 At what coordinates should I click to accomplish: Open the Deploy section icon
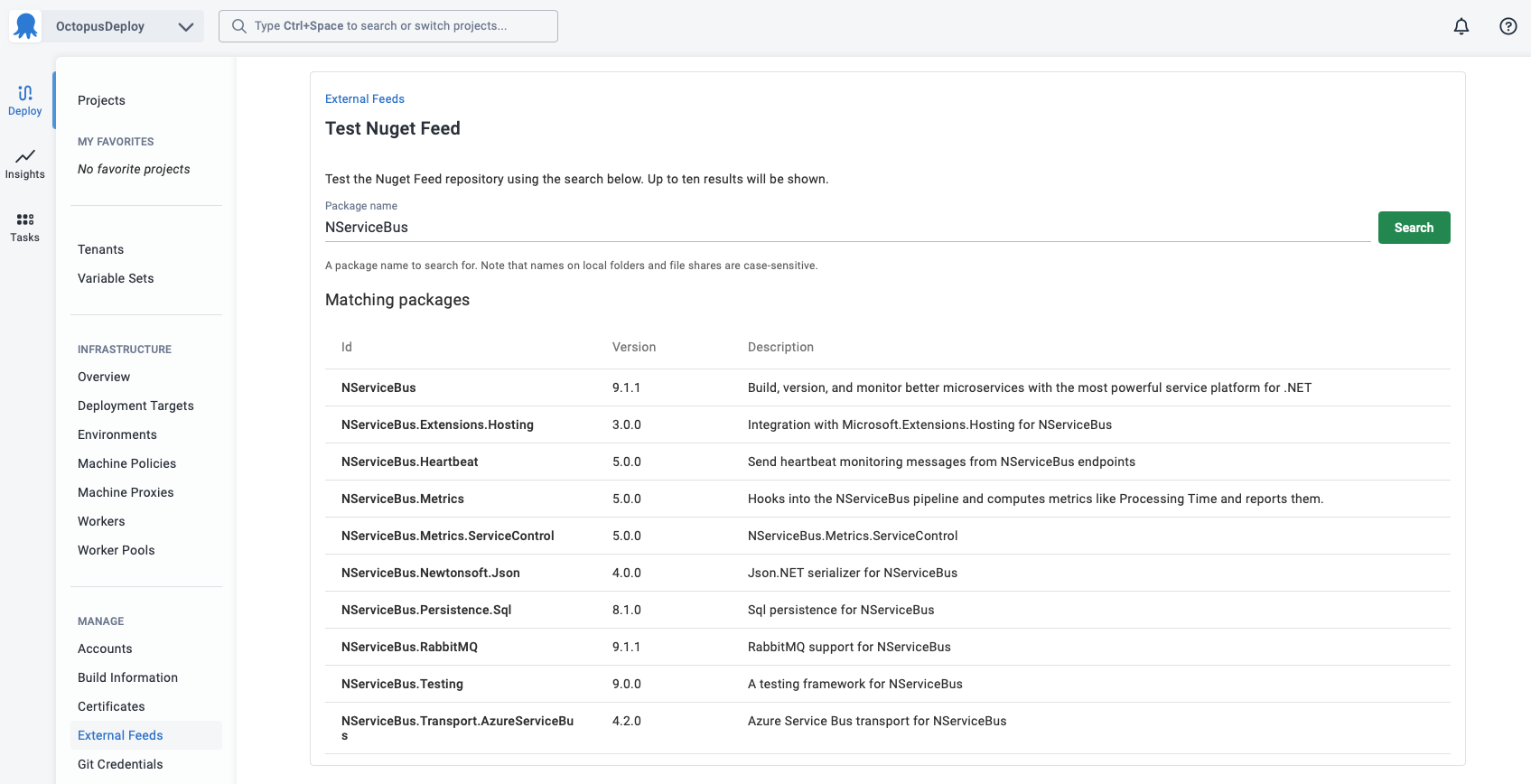pos(25,92)
